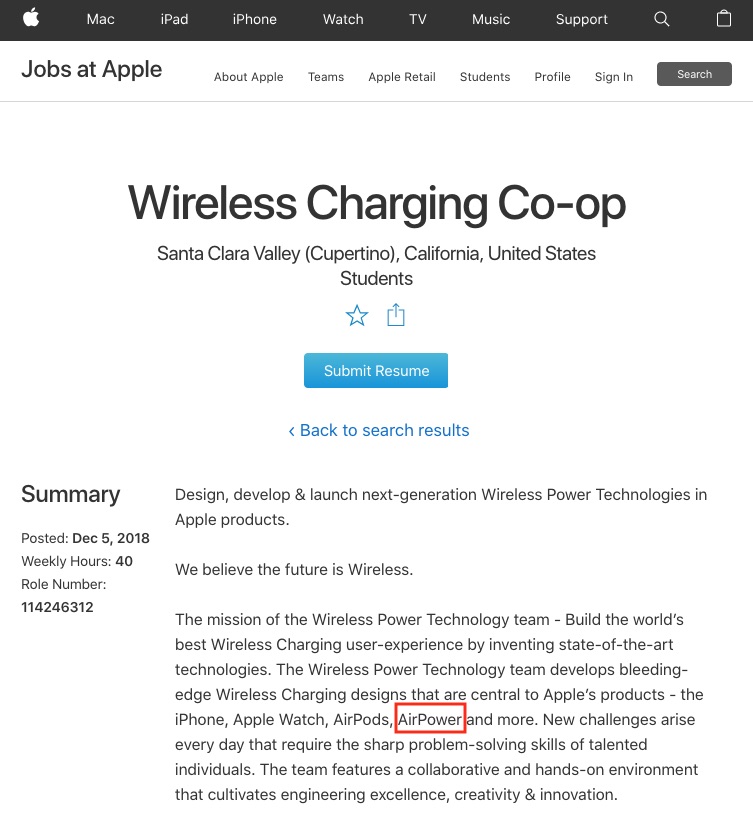Select Music in the top navigation
The image size is (753, 816).
pyautogui.click(x=491, y=19)
